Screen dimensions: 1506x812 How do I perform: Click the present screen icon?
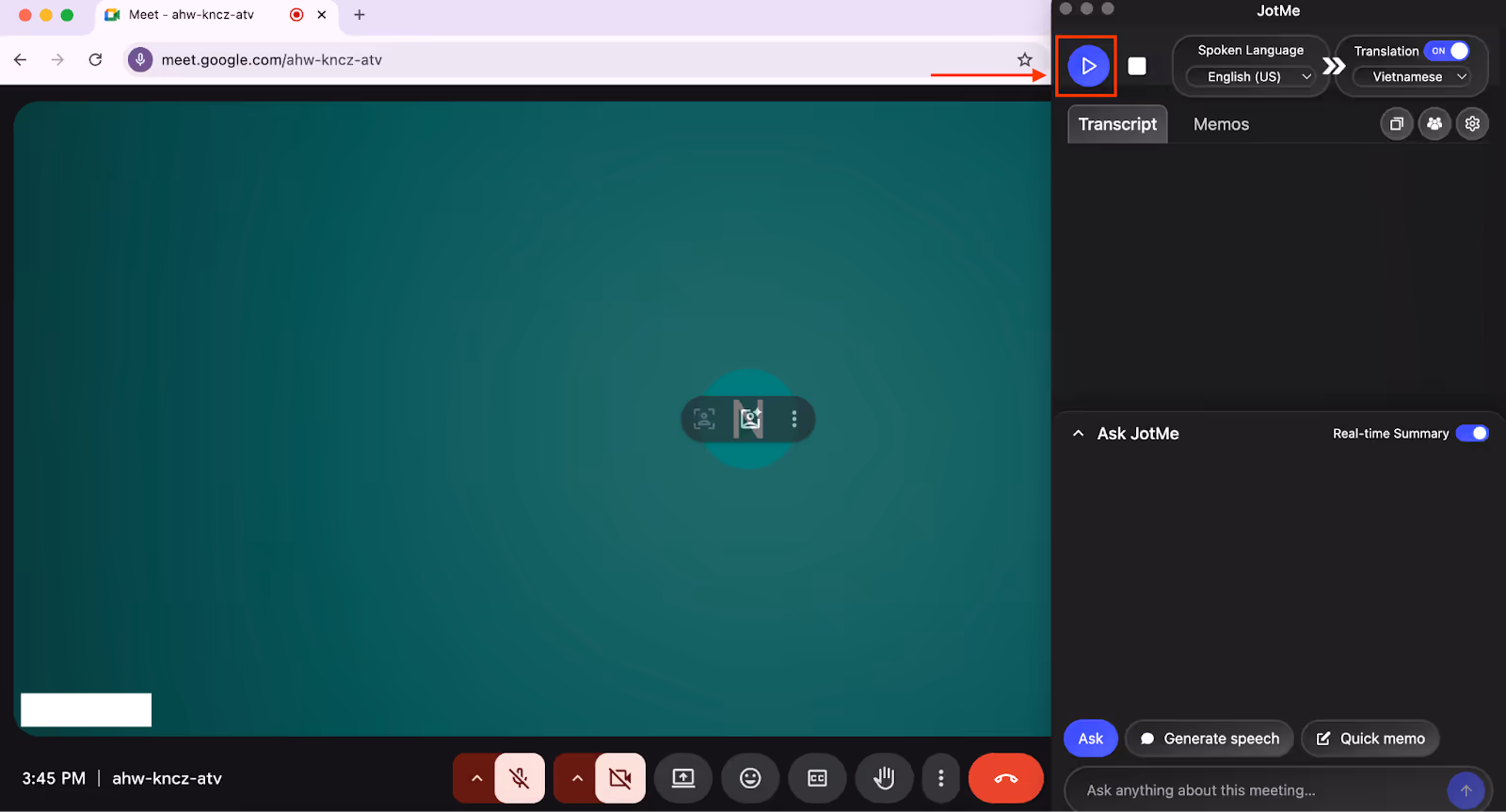683,778
